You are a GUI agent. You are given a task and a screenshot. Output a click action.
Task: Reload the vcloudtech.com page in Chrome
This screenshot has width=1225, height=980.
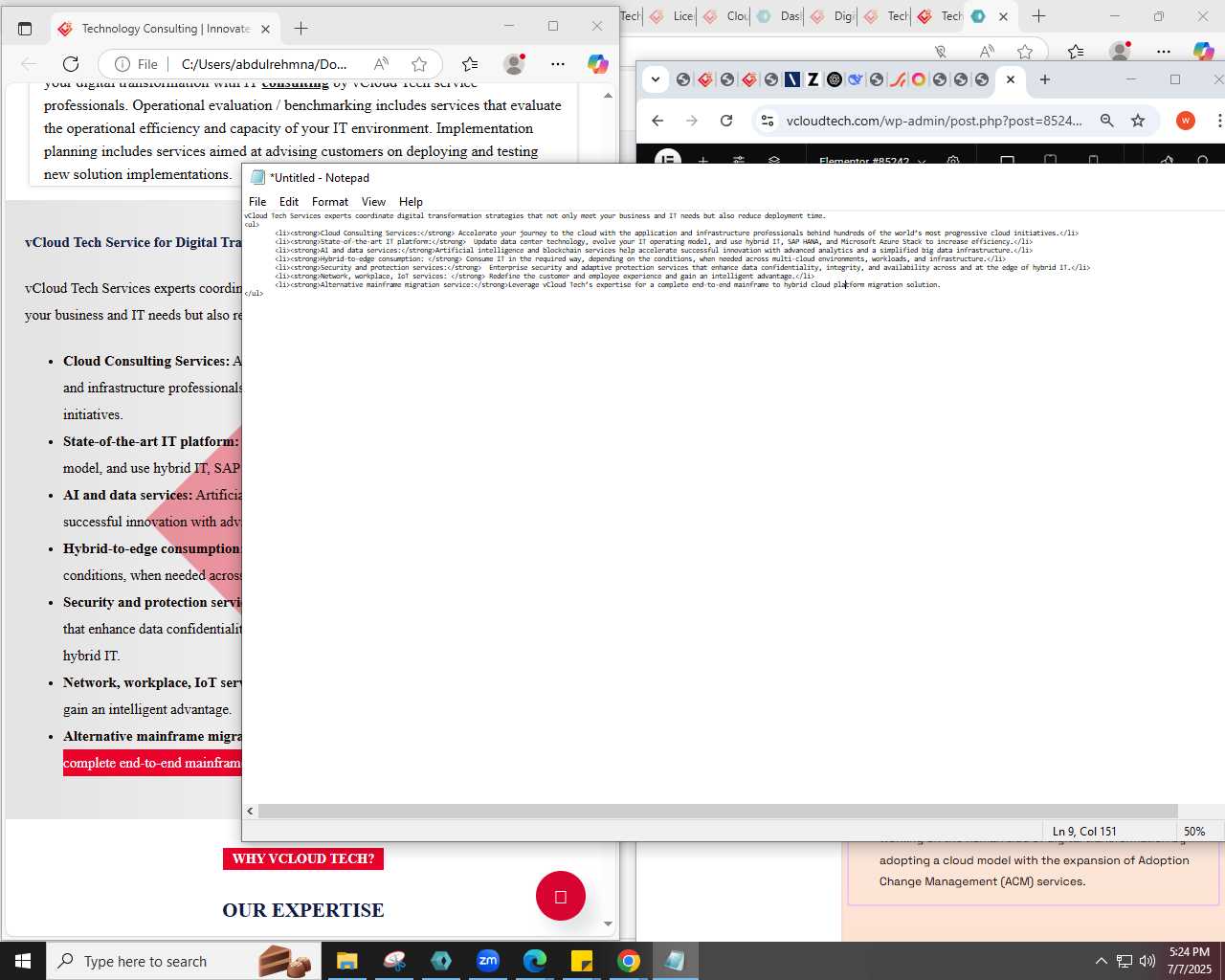point(726,121)
